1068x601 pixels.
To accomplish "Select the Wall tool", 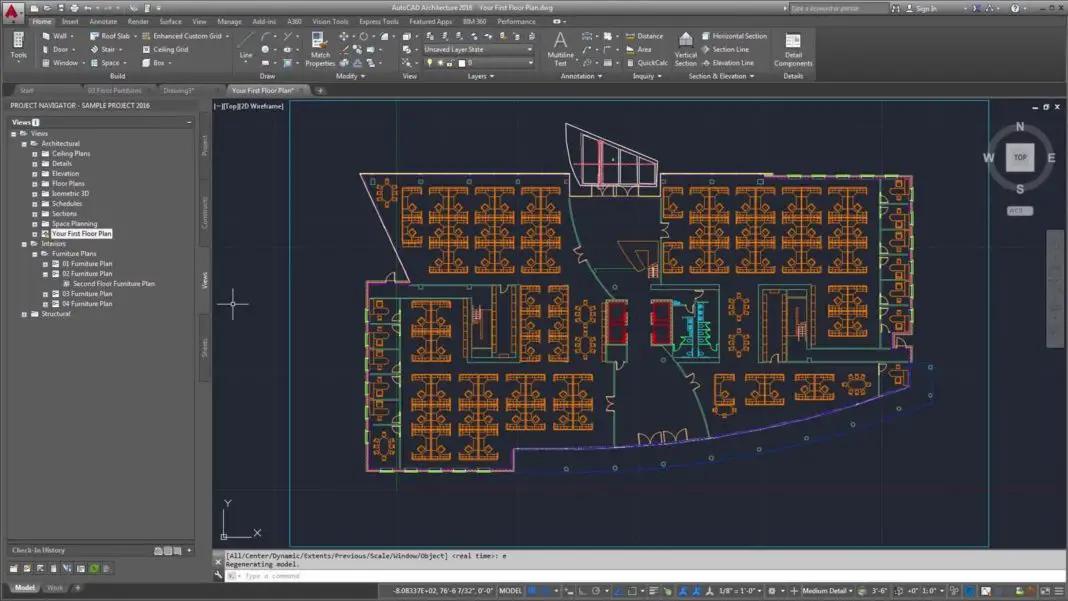I will pos(58,36).
